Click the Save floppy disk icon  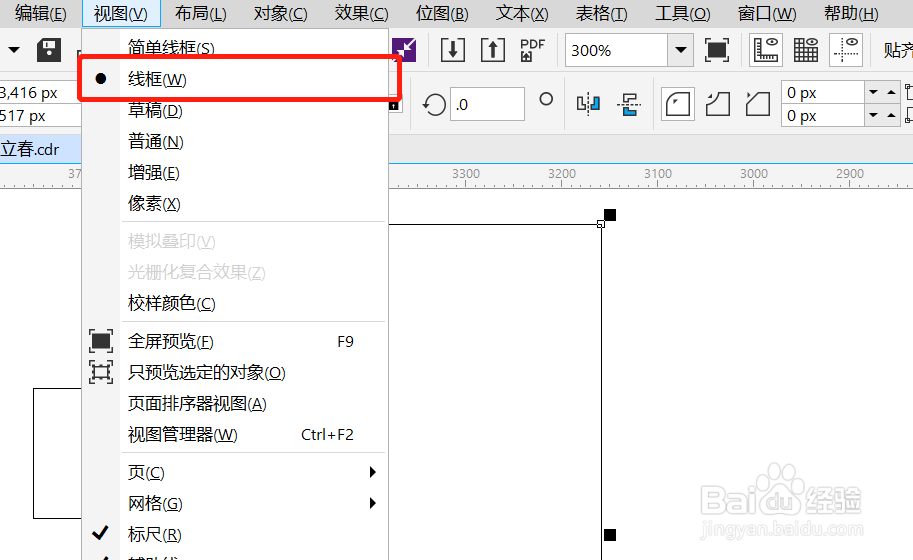pyautogui.click(x=49, y=50)
